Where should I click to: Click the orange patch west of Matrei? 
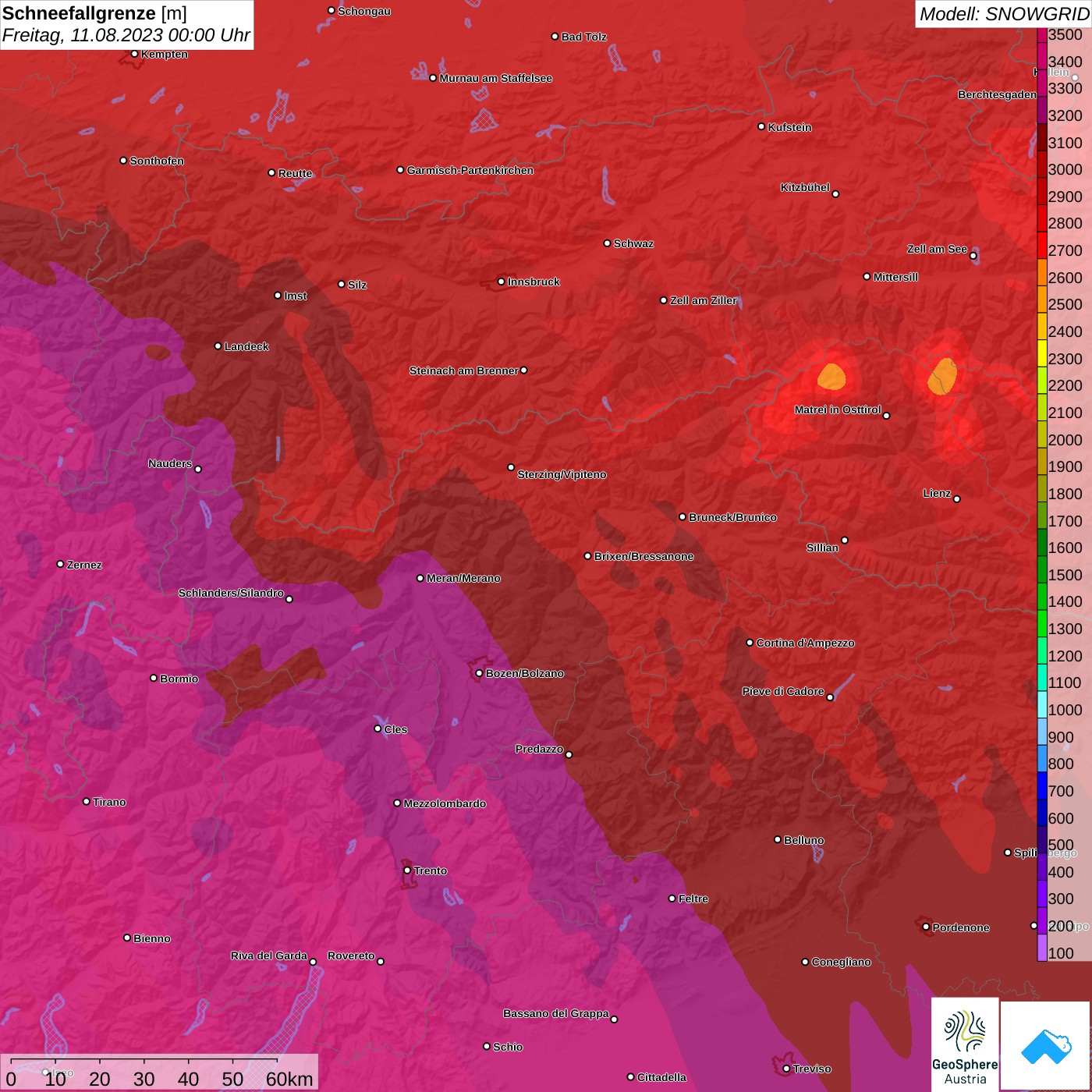[x=831, y=376]
